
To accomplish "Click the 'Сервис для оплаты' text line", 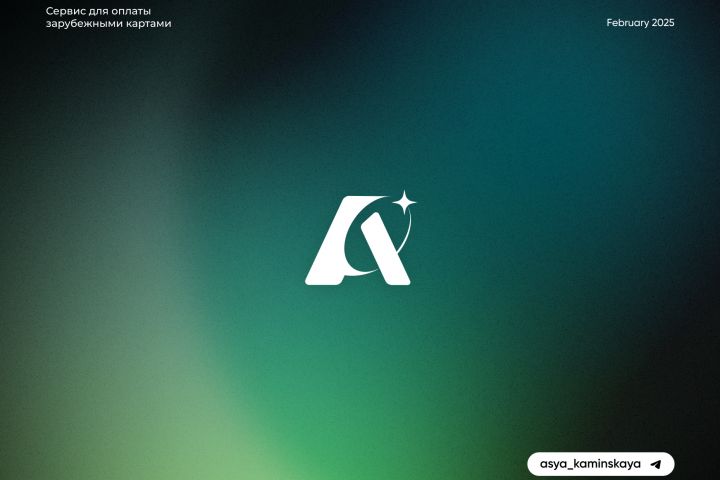I will click(98, 11).
